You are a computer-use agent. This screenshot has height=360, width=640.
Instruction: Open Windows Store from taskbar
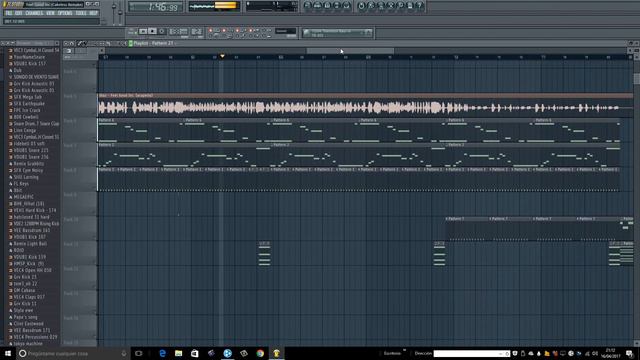(x=195, y=353)
